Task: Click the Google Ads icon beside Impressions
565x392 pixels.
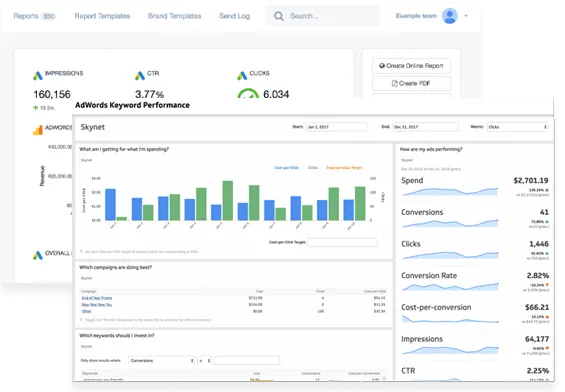Action: [x=38, y=75]
